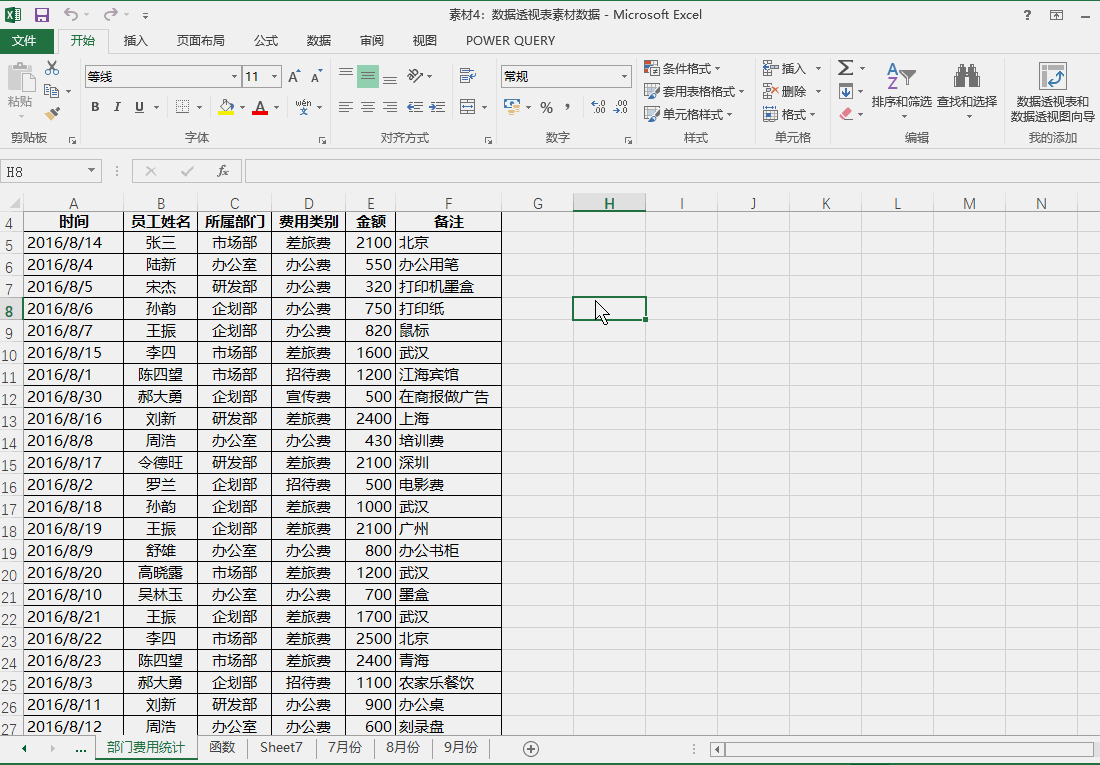Open the 文件 (File) tab
The image size is (1100, 765).
[25, 41]
